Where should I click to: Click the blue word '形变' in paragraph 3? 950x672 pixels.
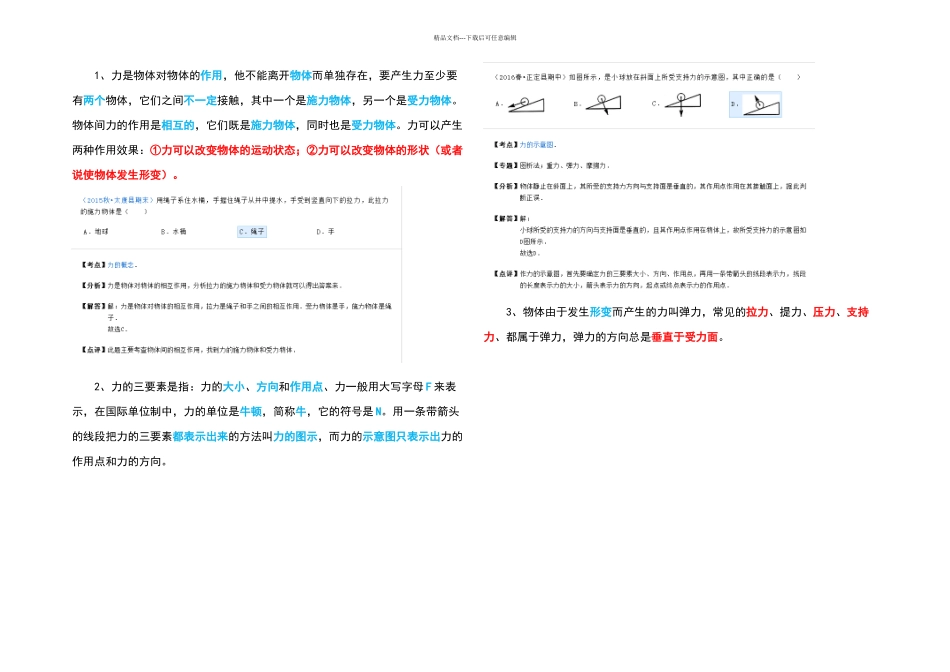(600, 312)
